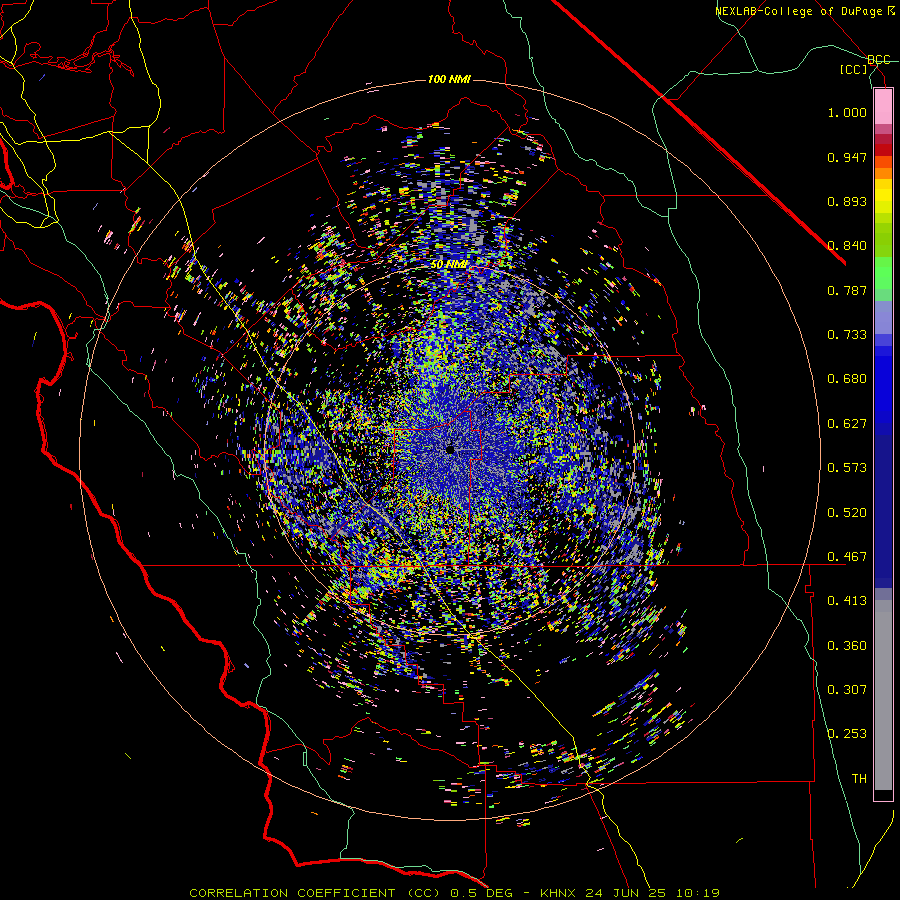Click the bright green segment of the color bar
Image resolution: width=900 pixels, height=900 pixels.
(x=883, y=273)
